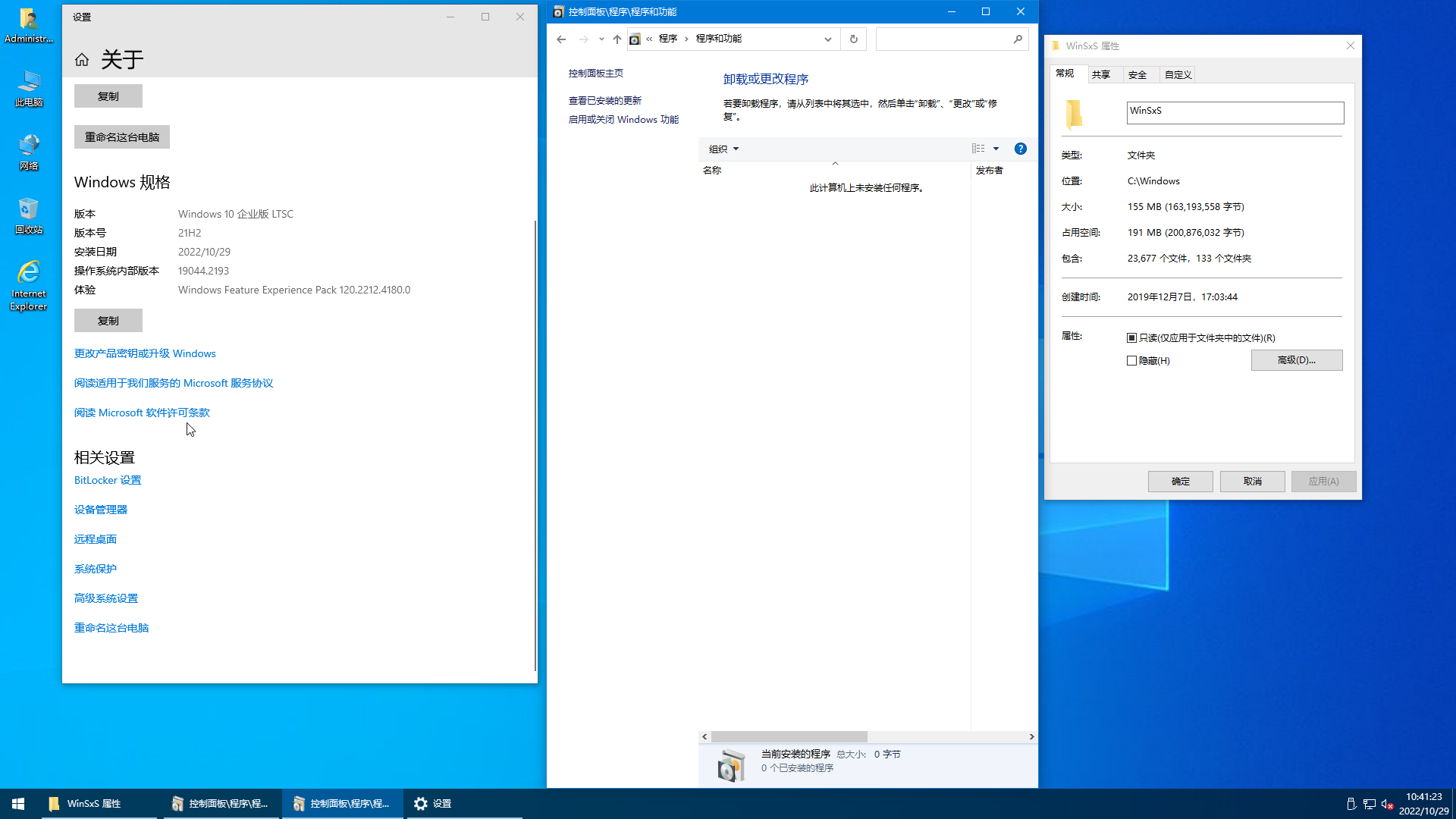Viewport: 1456px width, 819px height.
Task: Click the Settings window vertical scrollbar
Action: (x=535, y=446)
